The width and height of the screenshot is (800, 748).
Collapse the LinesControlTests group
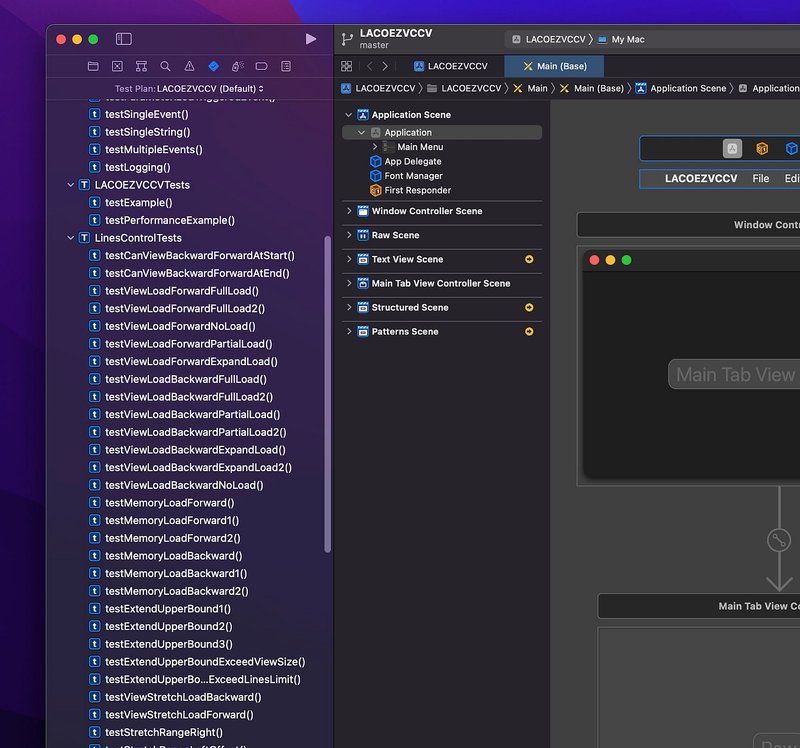(x=70, y=238)
